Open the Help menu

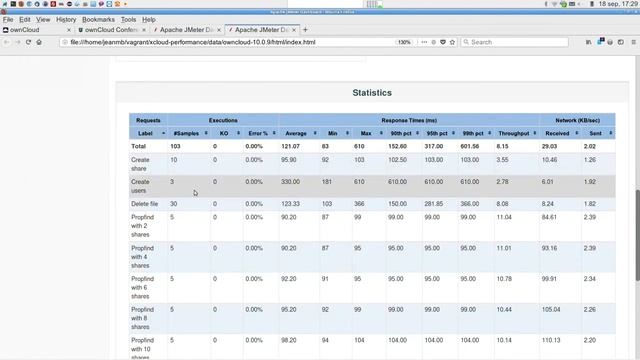click(x=149, y=20)
